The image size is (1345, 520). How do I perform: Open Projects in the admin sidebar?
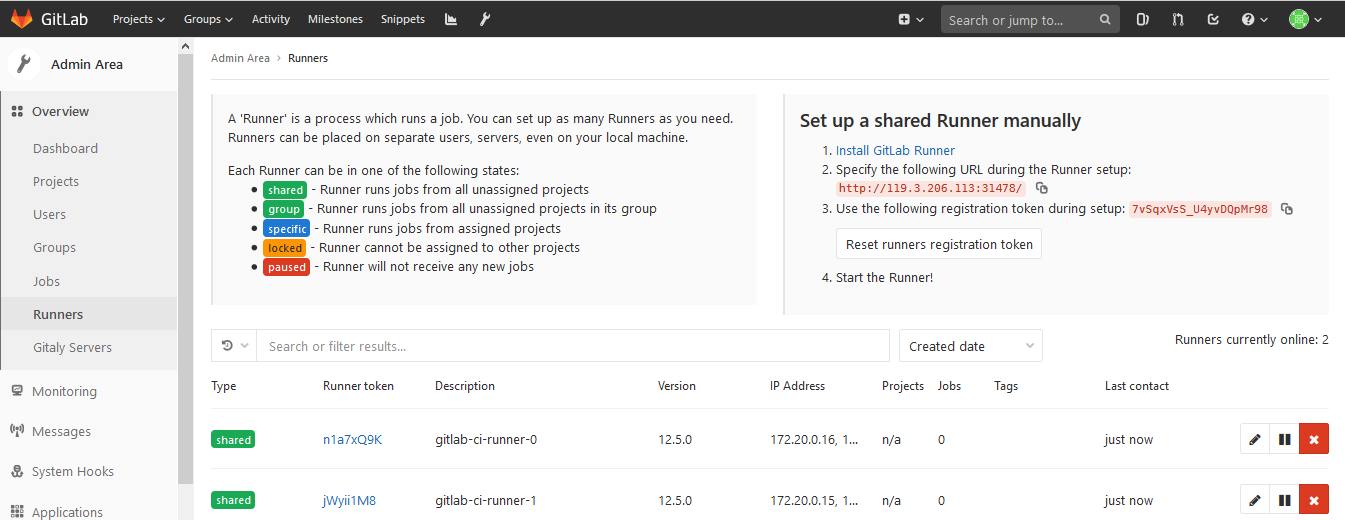[56, 181]
